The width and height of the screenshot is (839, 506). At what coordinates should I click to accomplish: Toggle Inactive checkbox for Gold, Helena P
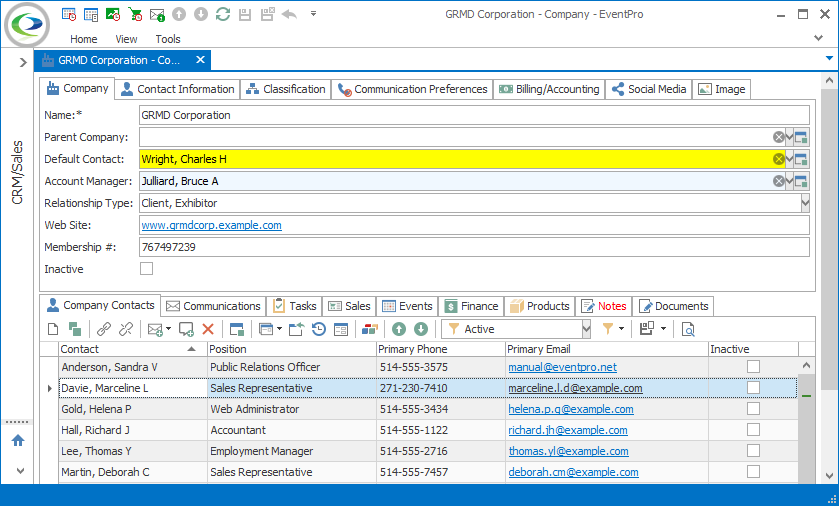tap(753, 409)
